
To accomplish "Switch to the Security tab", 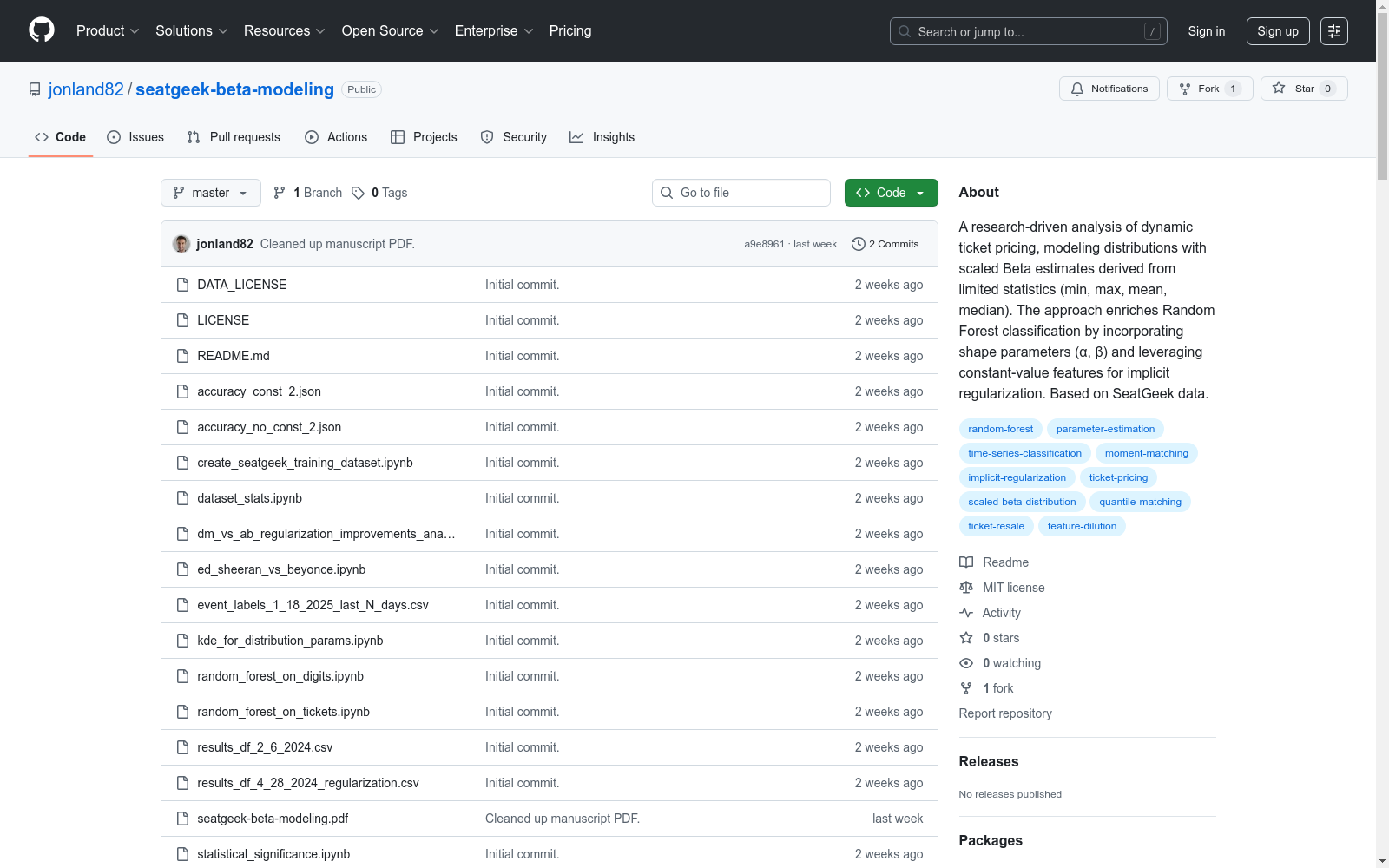I will [x=514, y=137].
